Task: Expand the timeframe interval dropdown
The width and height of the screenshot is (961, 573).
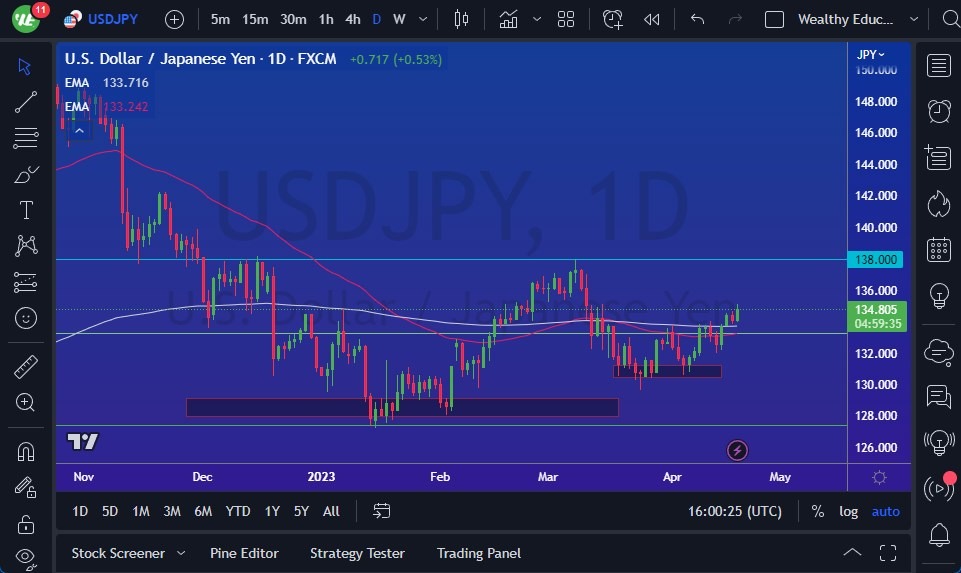Action: pyautogui.click(x=423, y=20)
